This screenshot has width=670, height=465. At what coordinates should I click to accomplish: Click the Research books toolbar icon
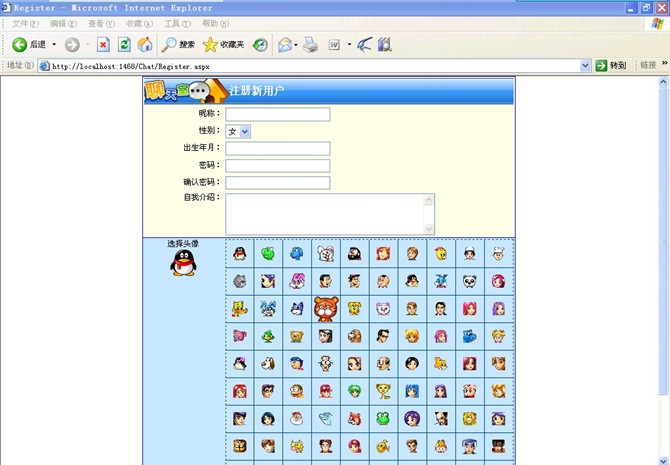[385, 44]
